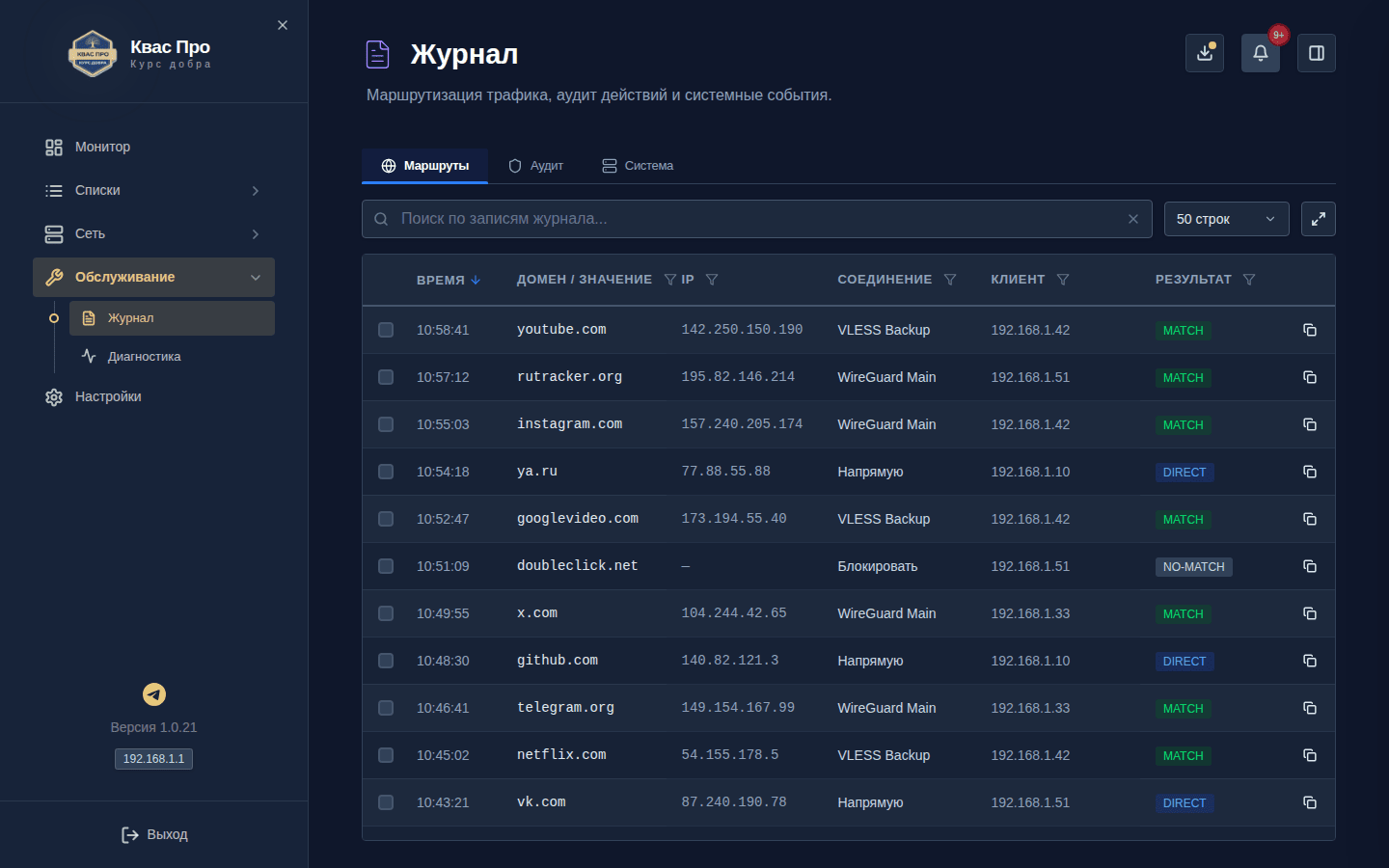Click the NO-MATCH result badge

tap(1194, 567)
